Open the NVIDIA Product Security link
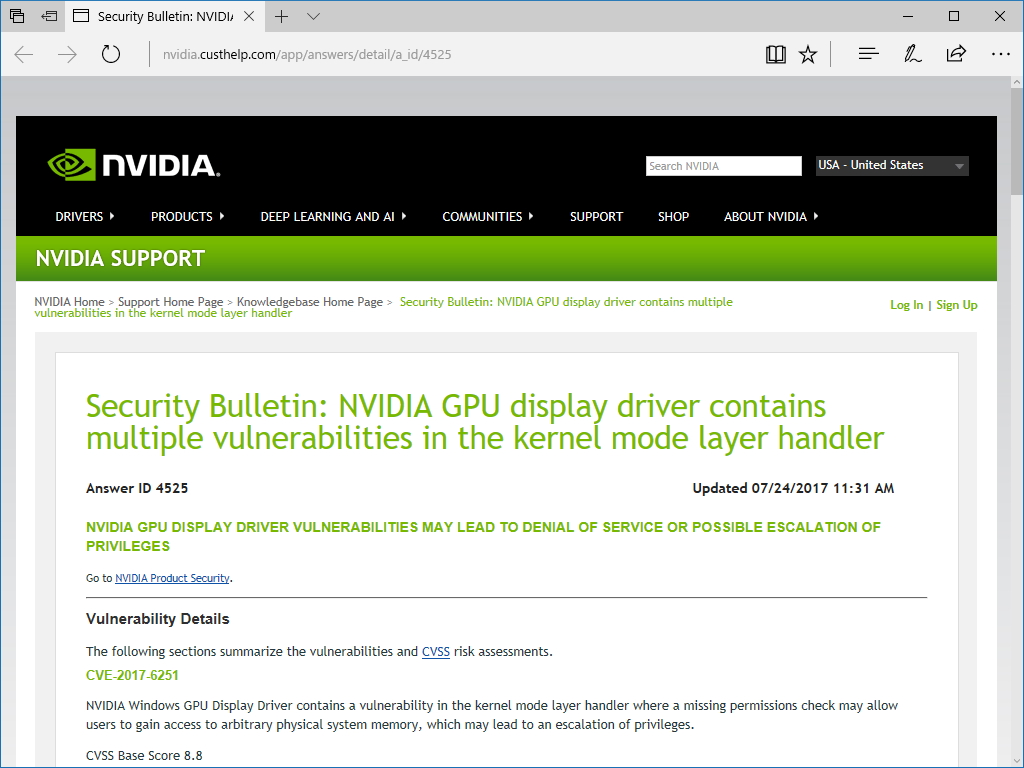 172,578
